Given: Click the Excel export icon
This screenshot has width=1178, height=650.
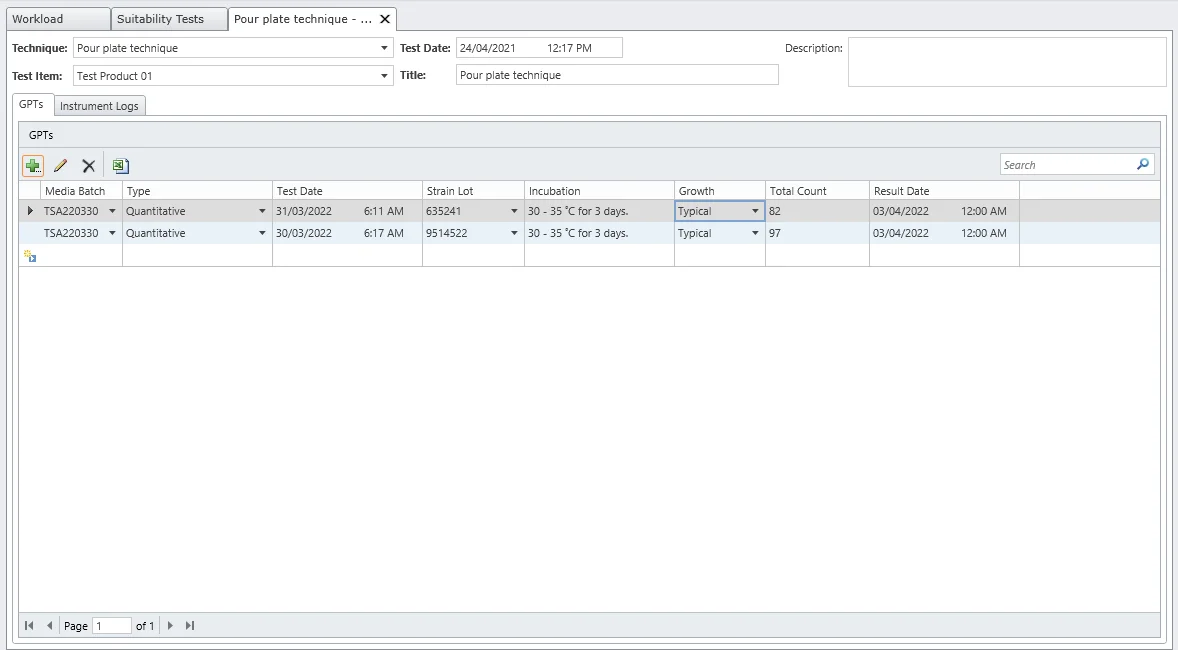Looking at the screenshot, I should [120, 166].
